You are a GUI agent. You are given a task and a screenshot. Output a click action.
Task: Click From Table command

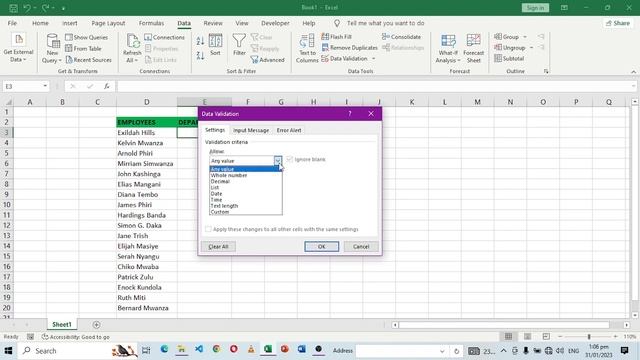[83, 48]
